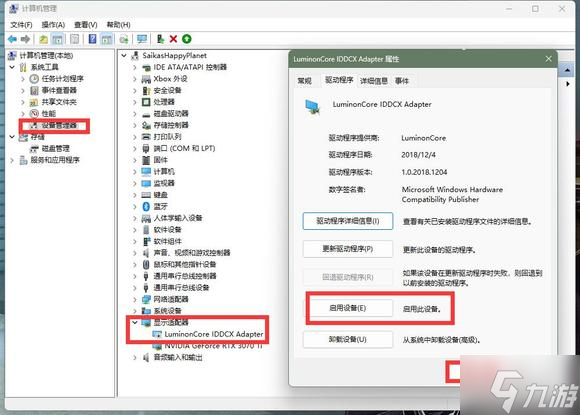
Task: Switch to the 事件 tab
Action: click(402, 80)
